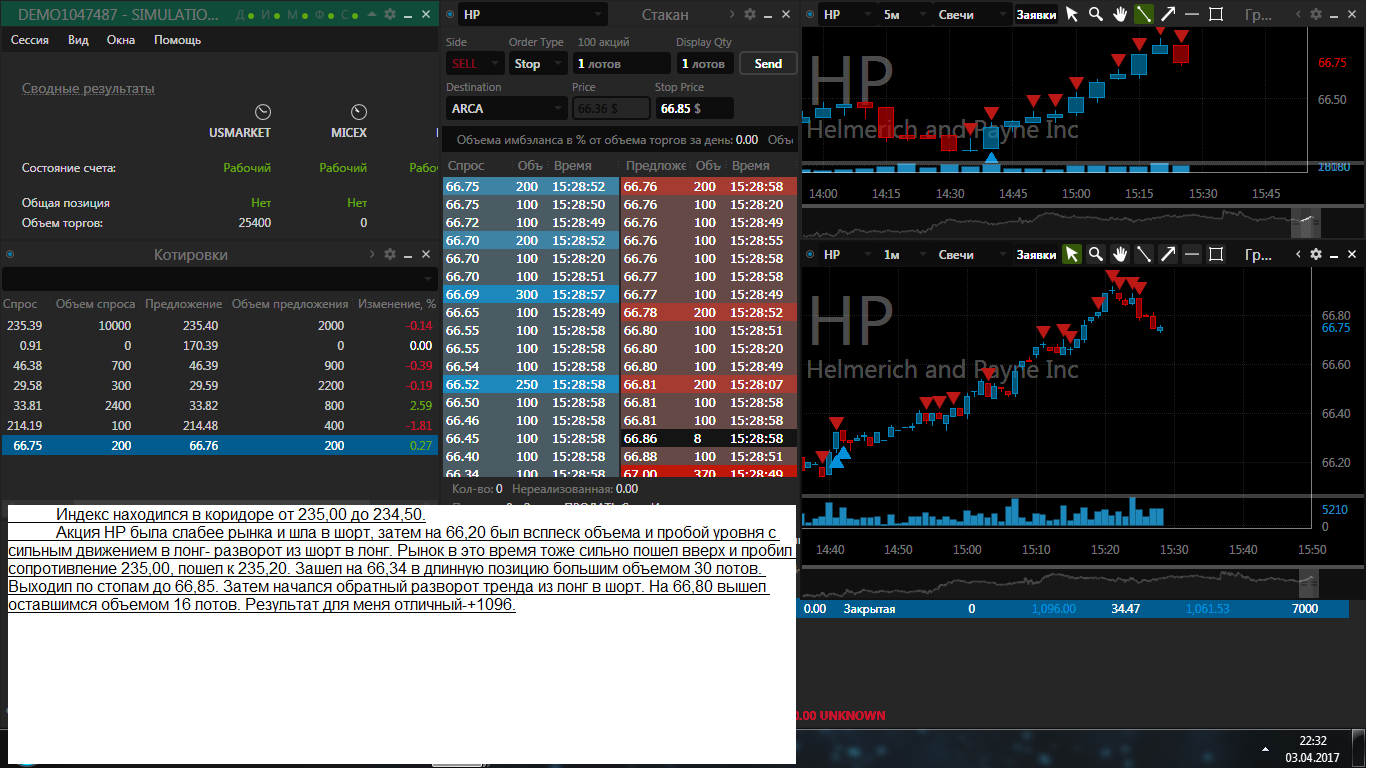
Task: Toggle the trend line tool in the 5м chart
Action: point(1144,14)
